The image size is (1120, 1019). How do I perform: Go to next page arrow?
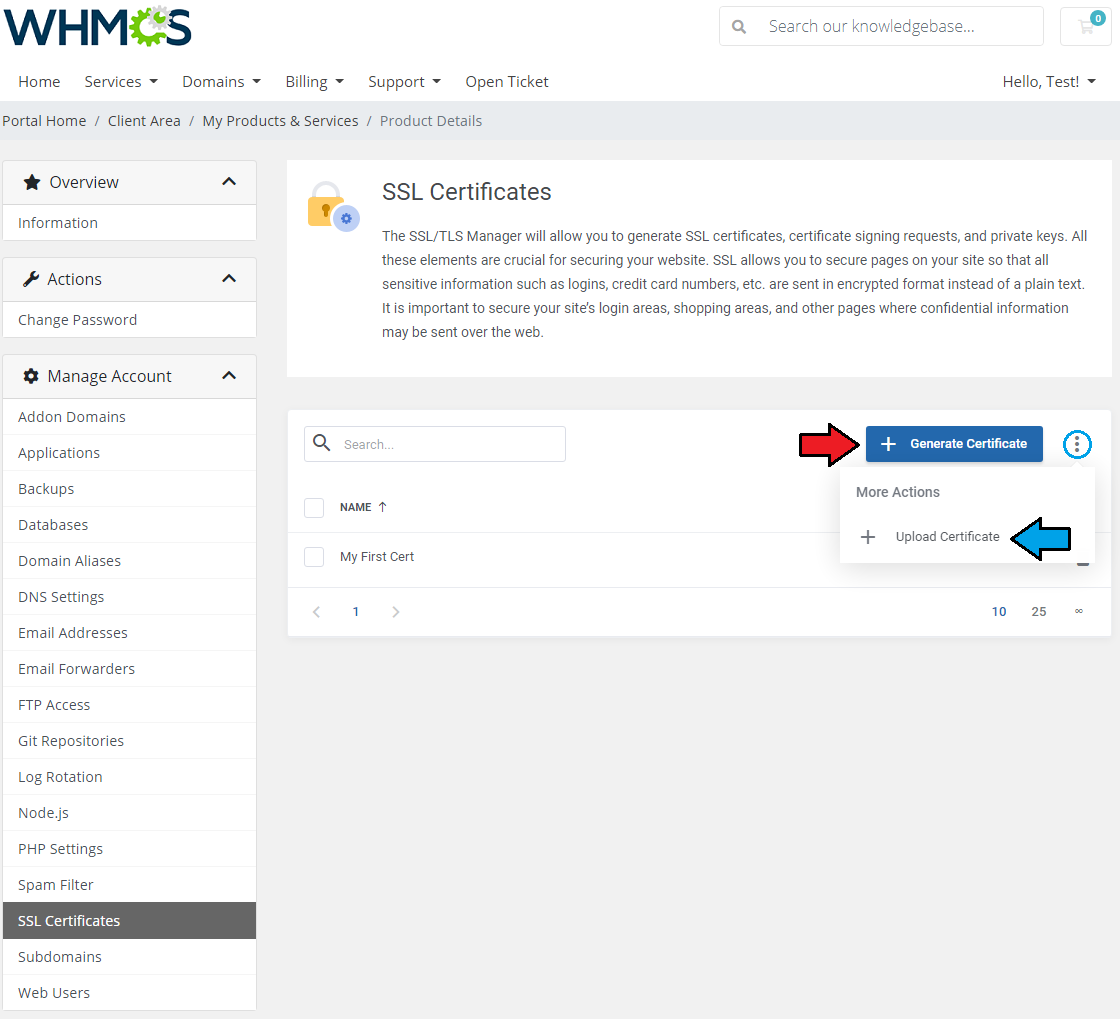tap(396, 612)
